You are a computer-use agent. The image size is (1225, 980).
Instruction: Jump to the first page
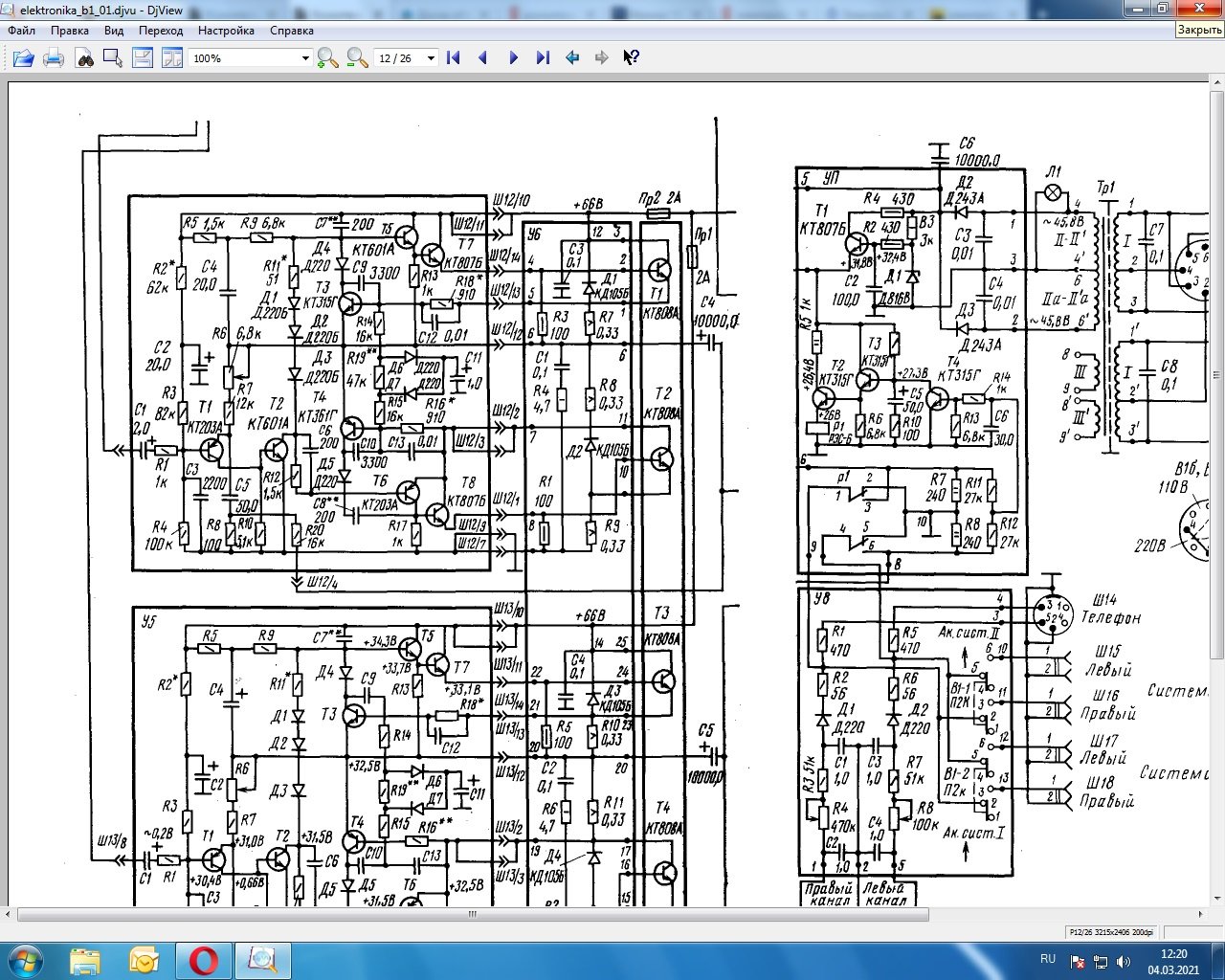point(454,58)
